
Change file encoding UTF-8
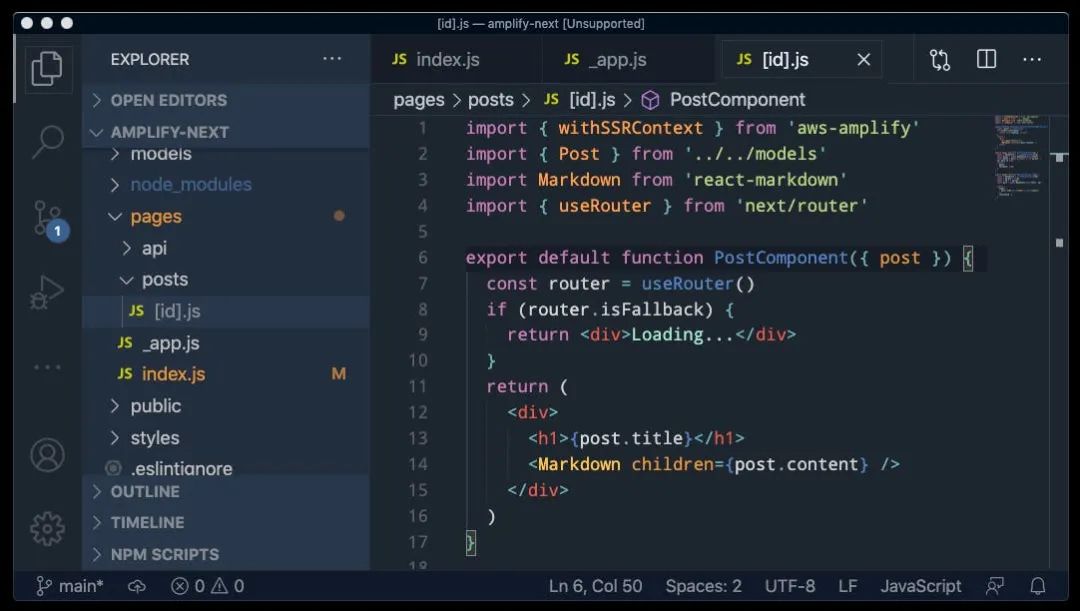click(x=790, y=586)
